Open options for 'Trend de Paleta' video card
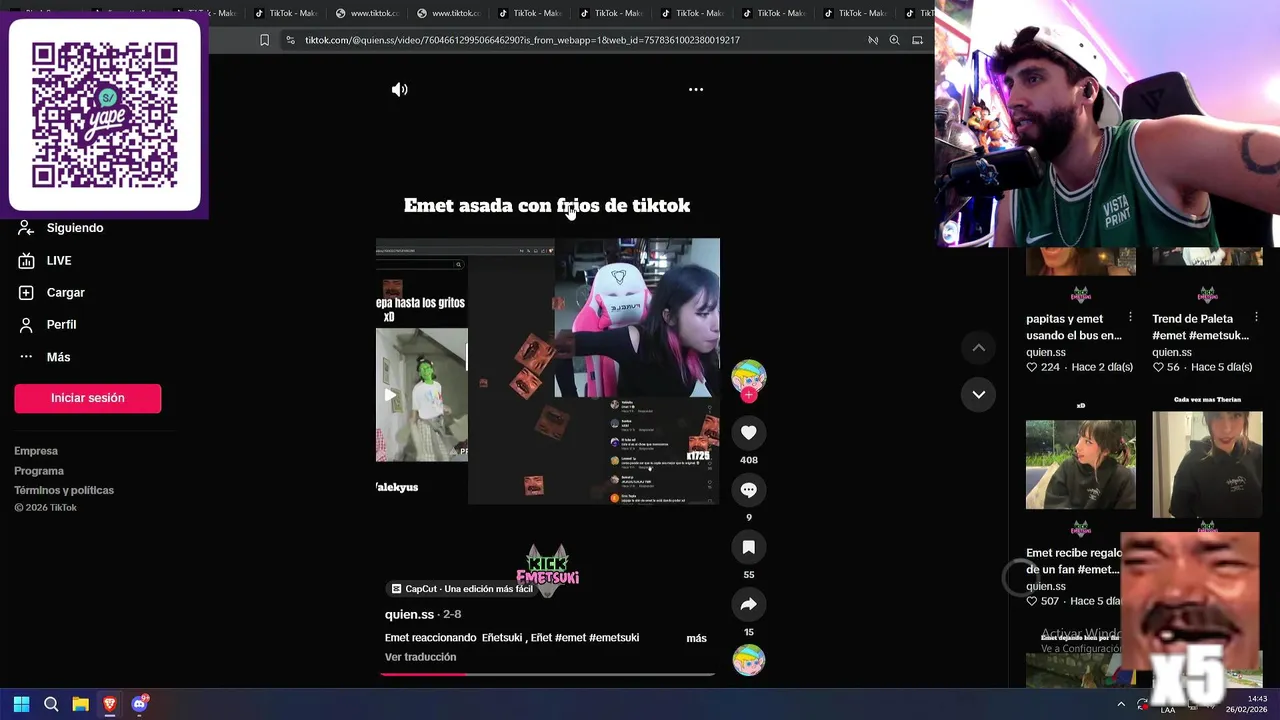Image resolution: width=1280 pixels, height=720 pixels. 1257,317
